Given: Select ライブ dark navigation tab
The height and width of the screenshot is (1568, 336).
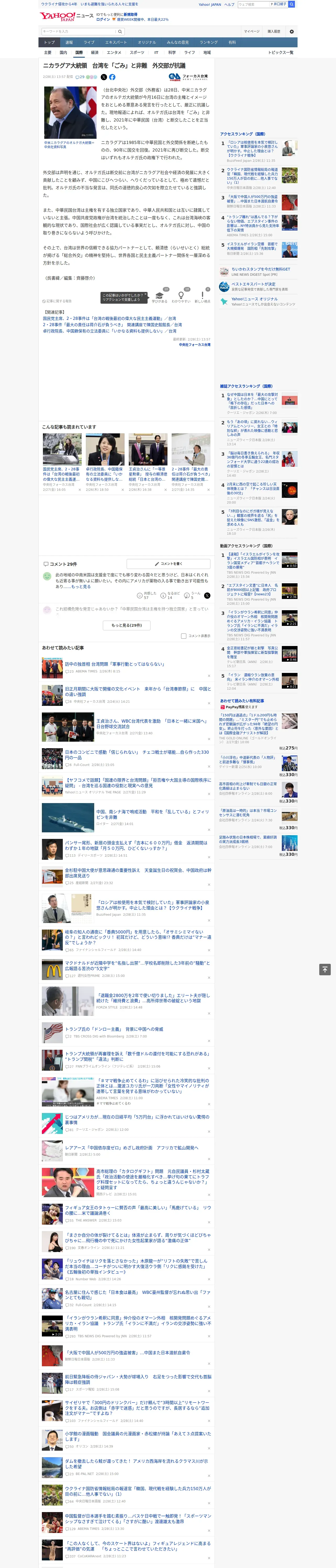Looking at the screenshot, I should point(89,42).
